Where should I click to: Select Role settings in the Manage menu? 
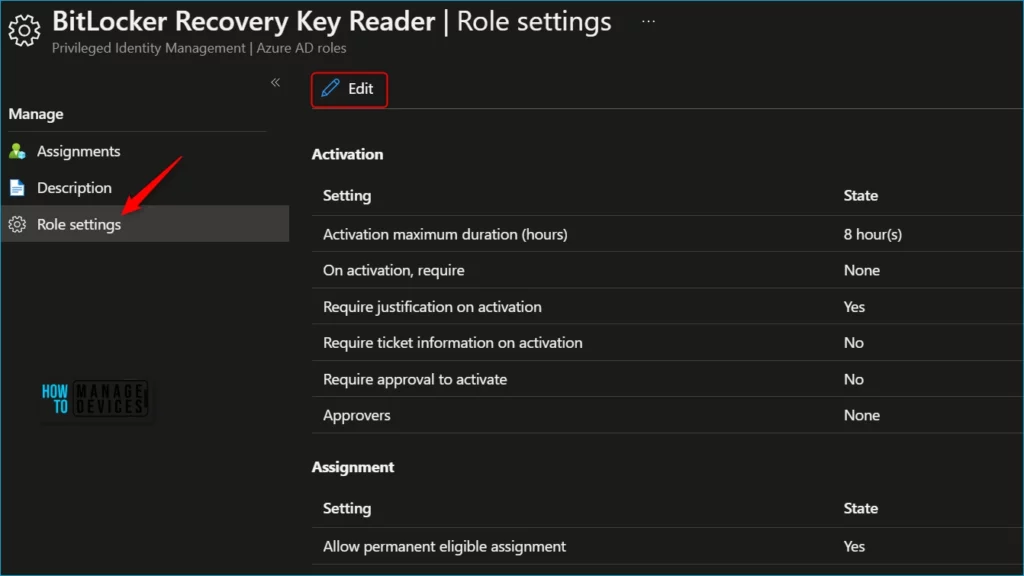pyautogui.click(x=145, y=224)
